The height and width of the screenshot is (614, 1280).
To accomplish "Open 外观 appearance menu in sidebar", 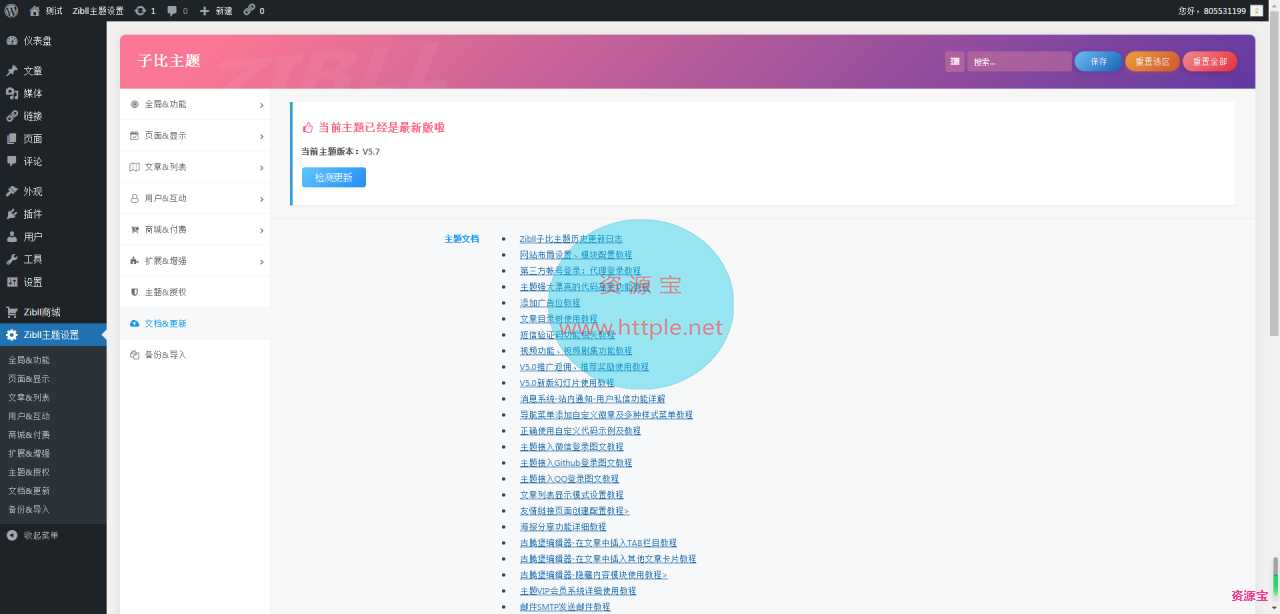I will (53, 191).
